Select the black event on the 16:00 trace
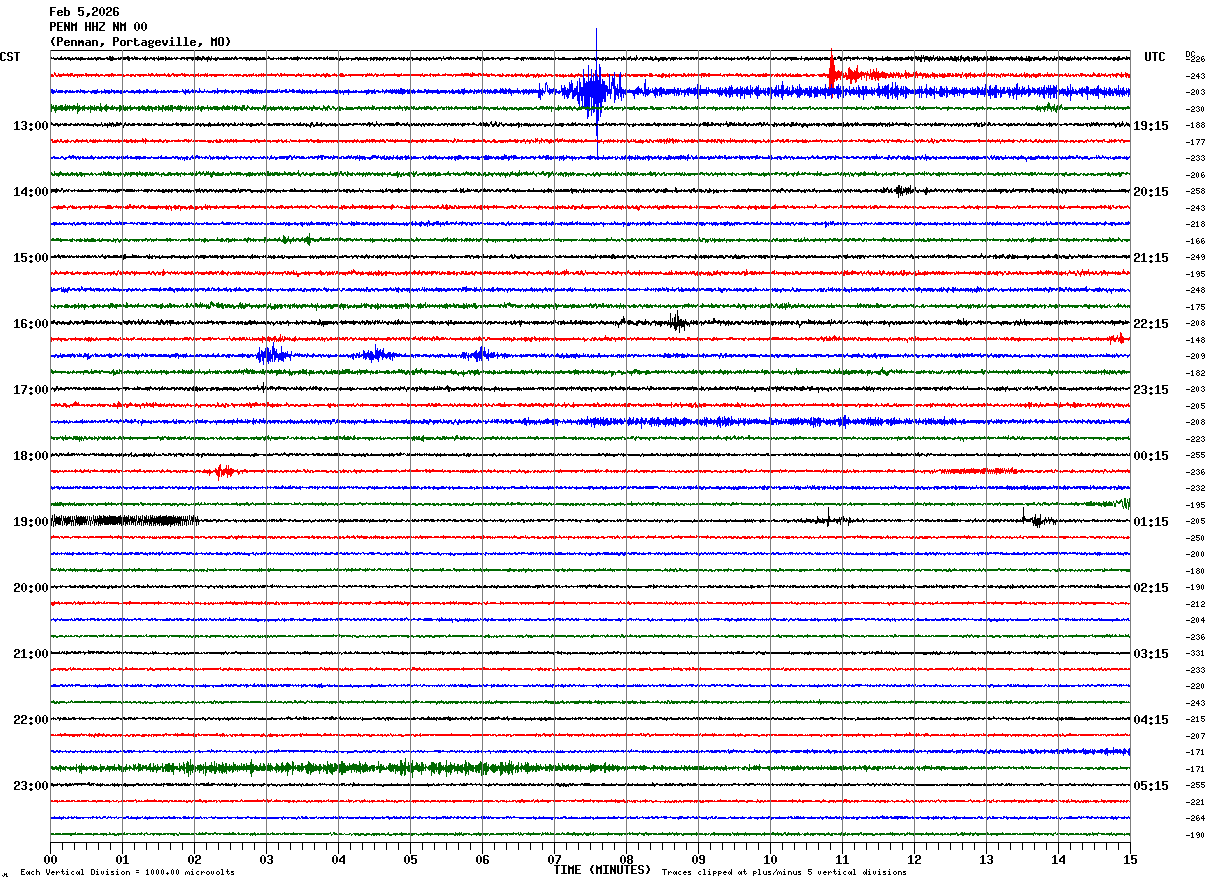The width and height of the screenshot is (1210, 886). [677, 322]
